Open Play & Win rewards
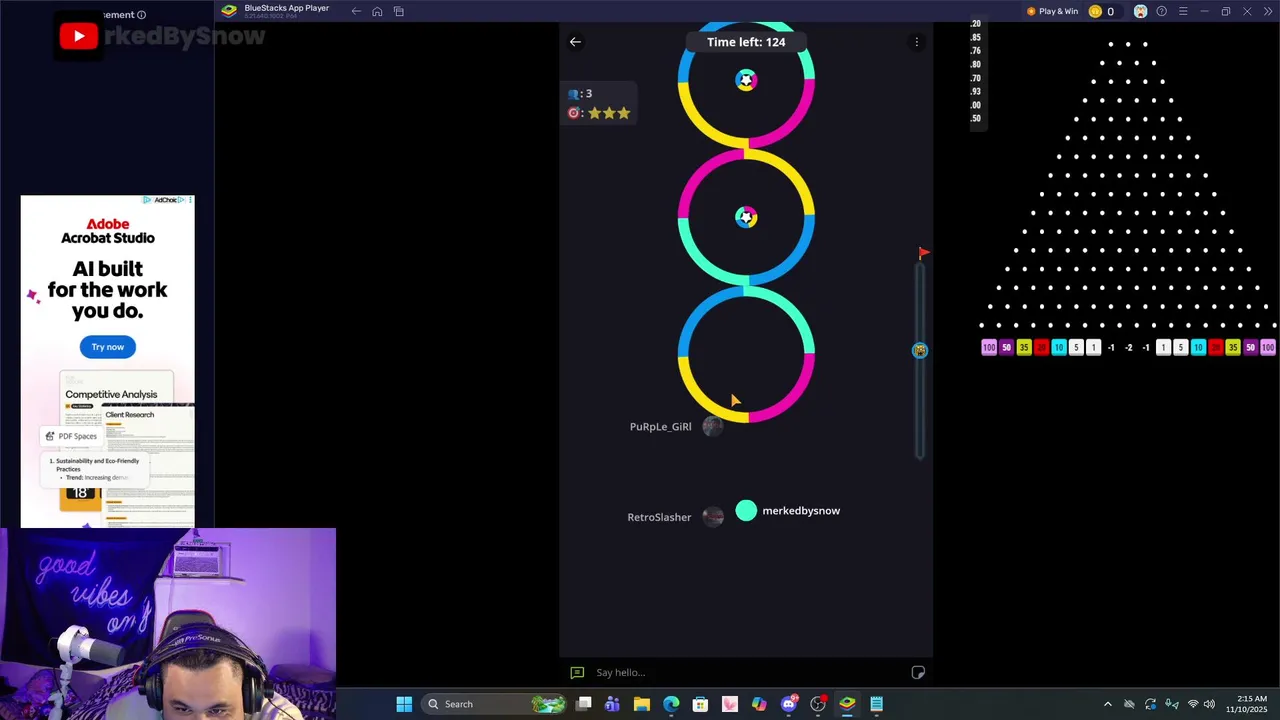 (1052, 11)
